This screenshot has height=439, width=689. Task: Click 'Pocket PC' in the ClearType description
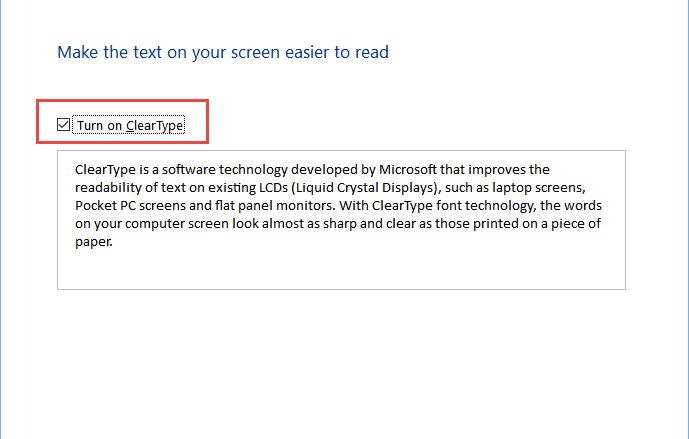105,206
